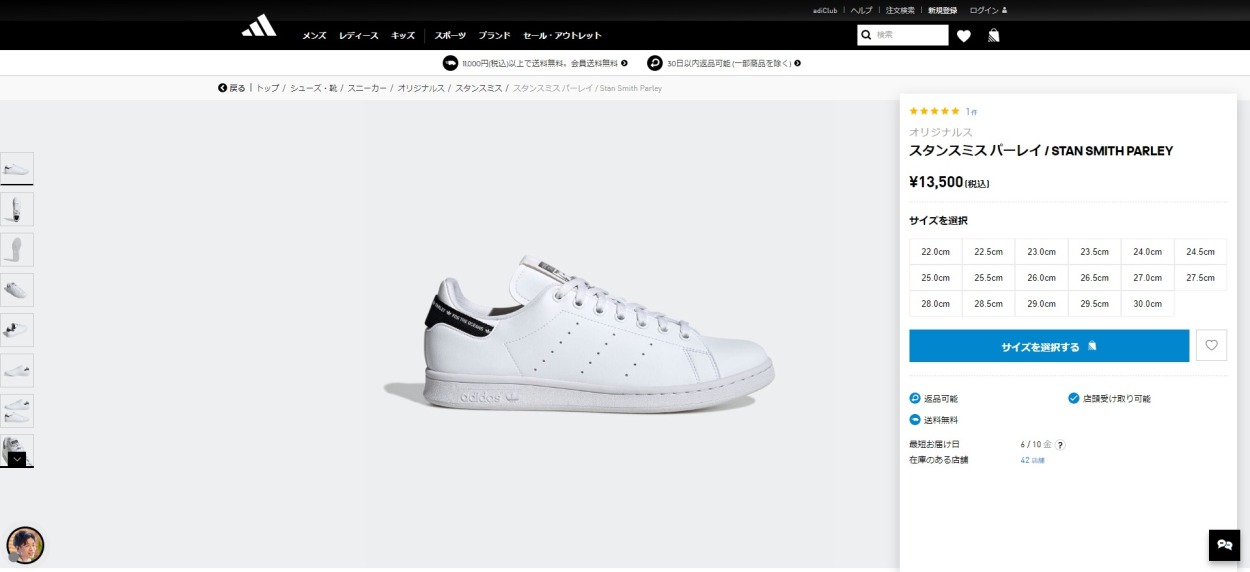This screenshot has height=572, width=1250.
Task: Add product to favorites with heart button
Action: tap(1211, 346)
